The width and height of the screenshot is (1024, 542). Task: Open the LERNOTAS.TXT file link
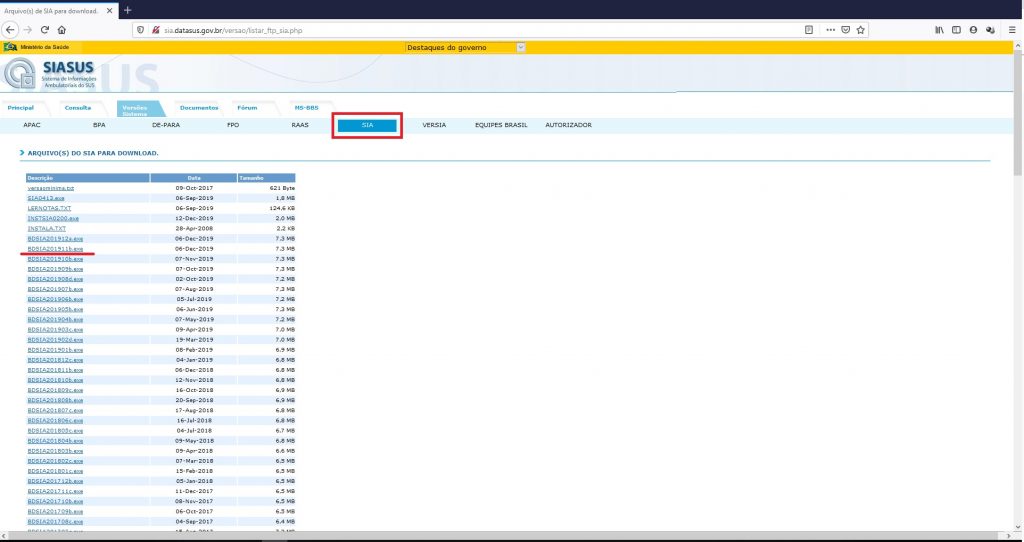(x=50, y=208)
